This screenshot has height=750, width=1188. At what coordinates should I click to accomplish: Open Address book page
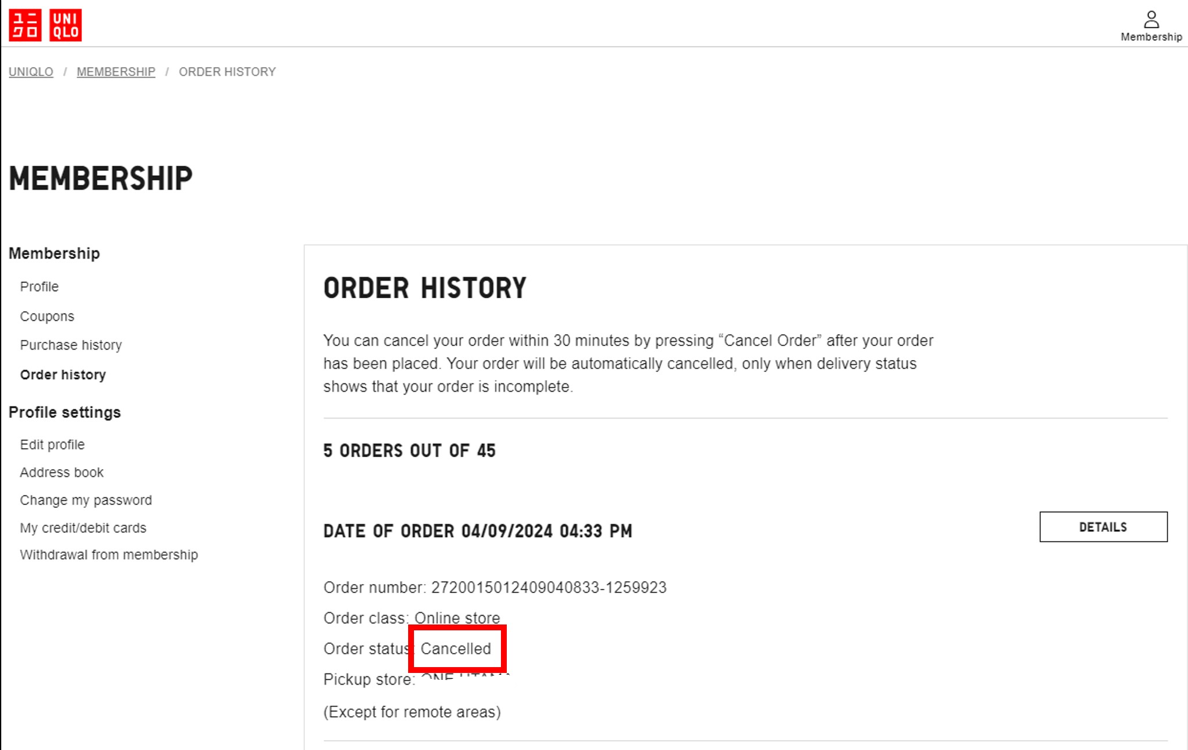(x=62, y=472)
